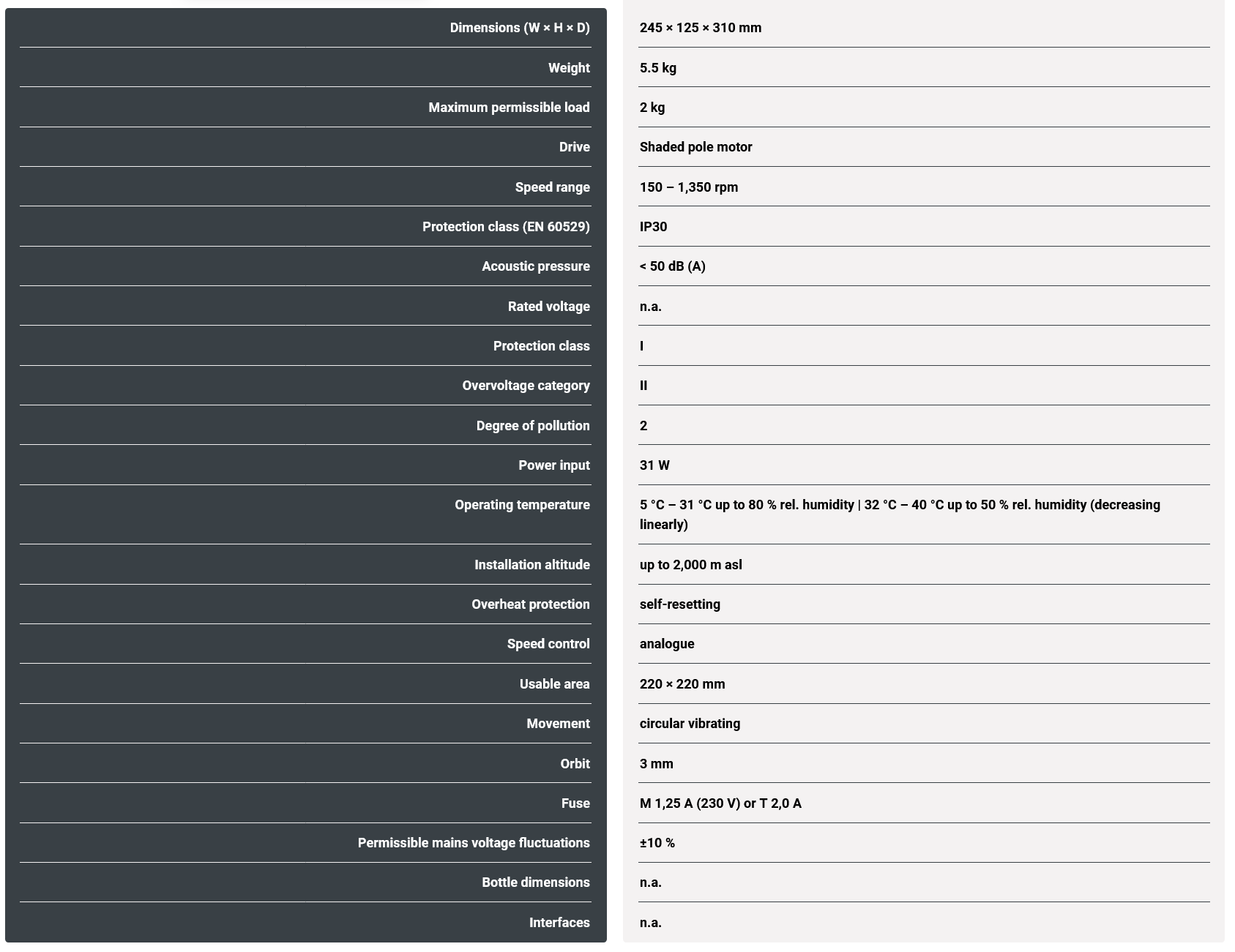Select the circular vibrating movement value
This screenshot has height=952, width=1235.
tap(690, 724)
